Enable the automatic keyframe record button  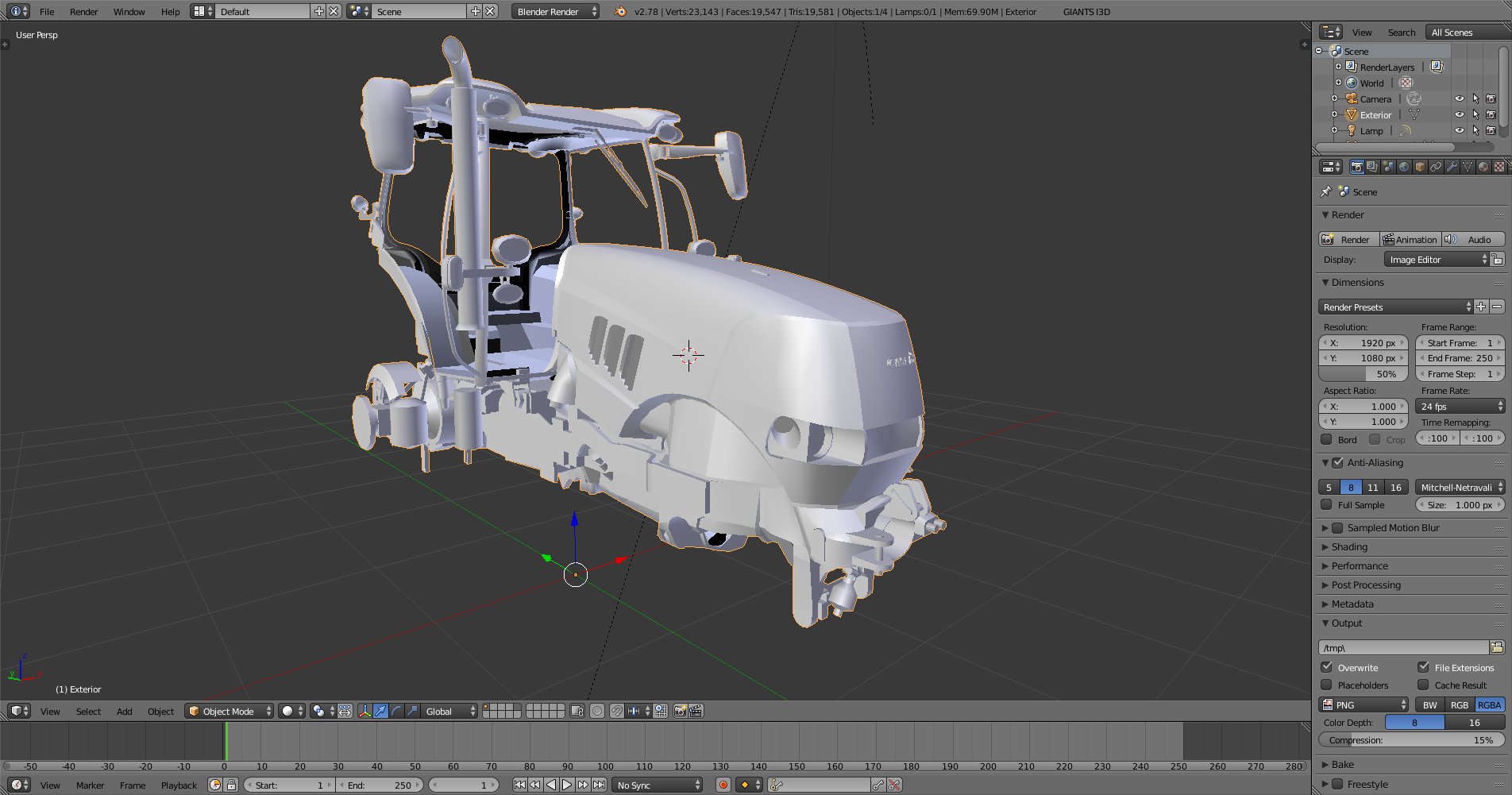pos(723,785)
